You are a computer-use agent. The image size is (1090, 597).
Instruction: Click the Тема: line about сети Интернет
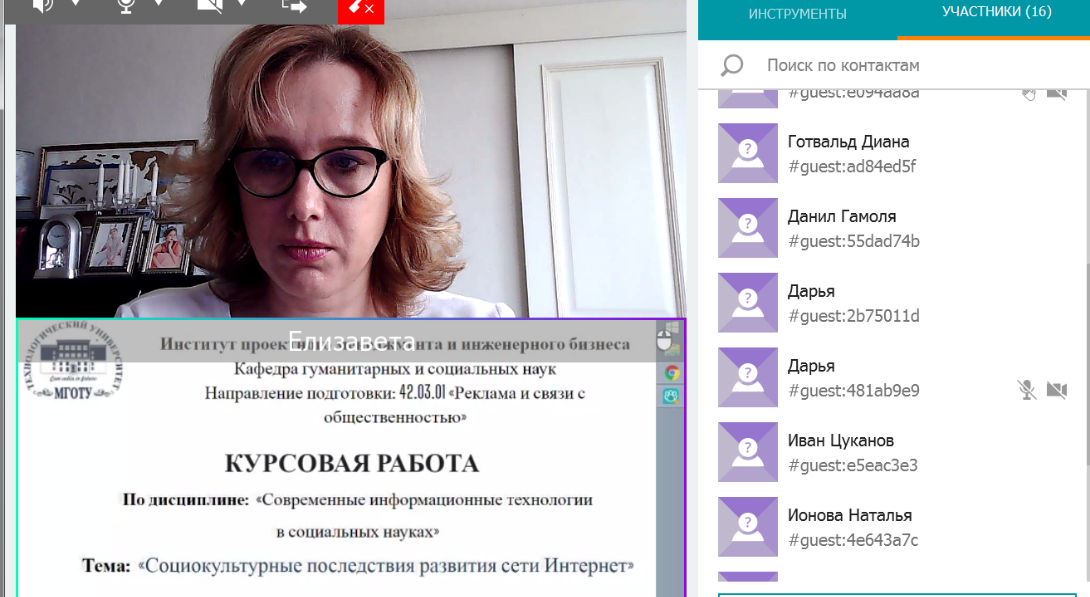[x=357, y=566]
